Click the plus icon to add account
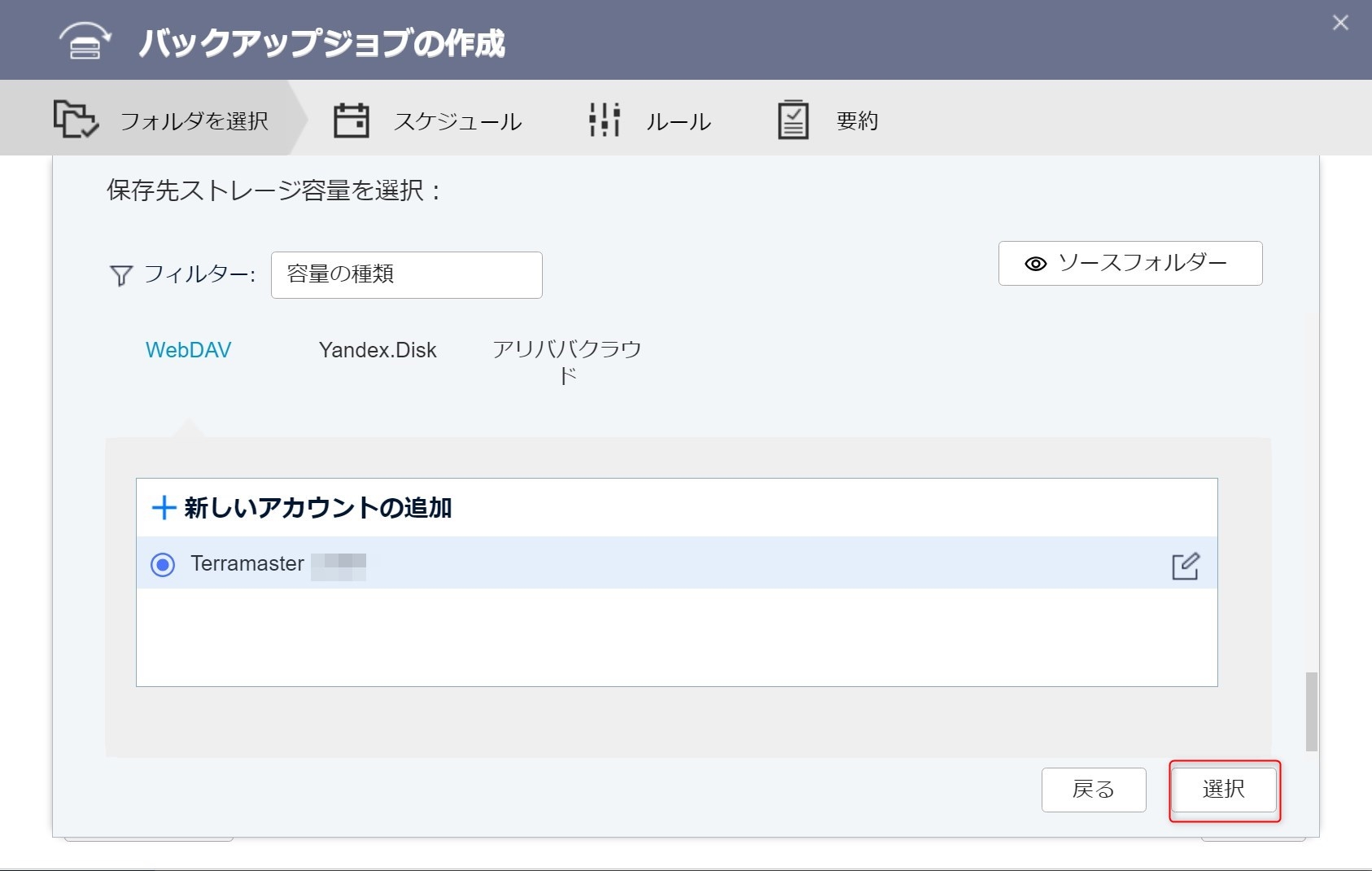The width and height of the screenshot is (1372, 871). point(164,508)
